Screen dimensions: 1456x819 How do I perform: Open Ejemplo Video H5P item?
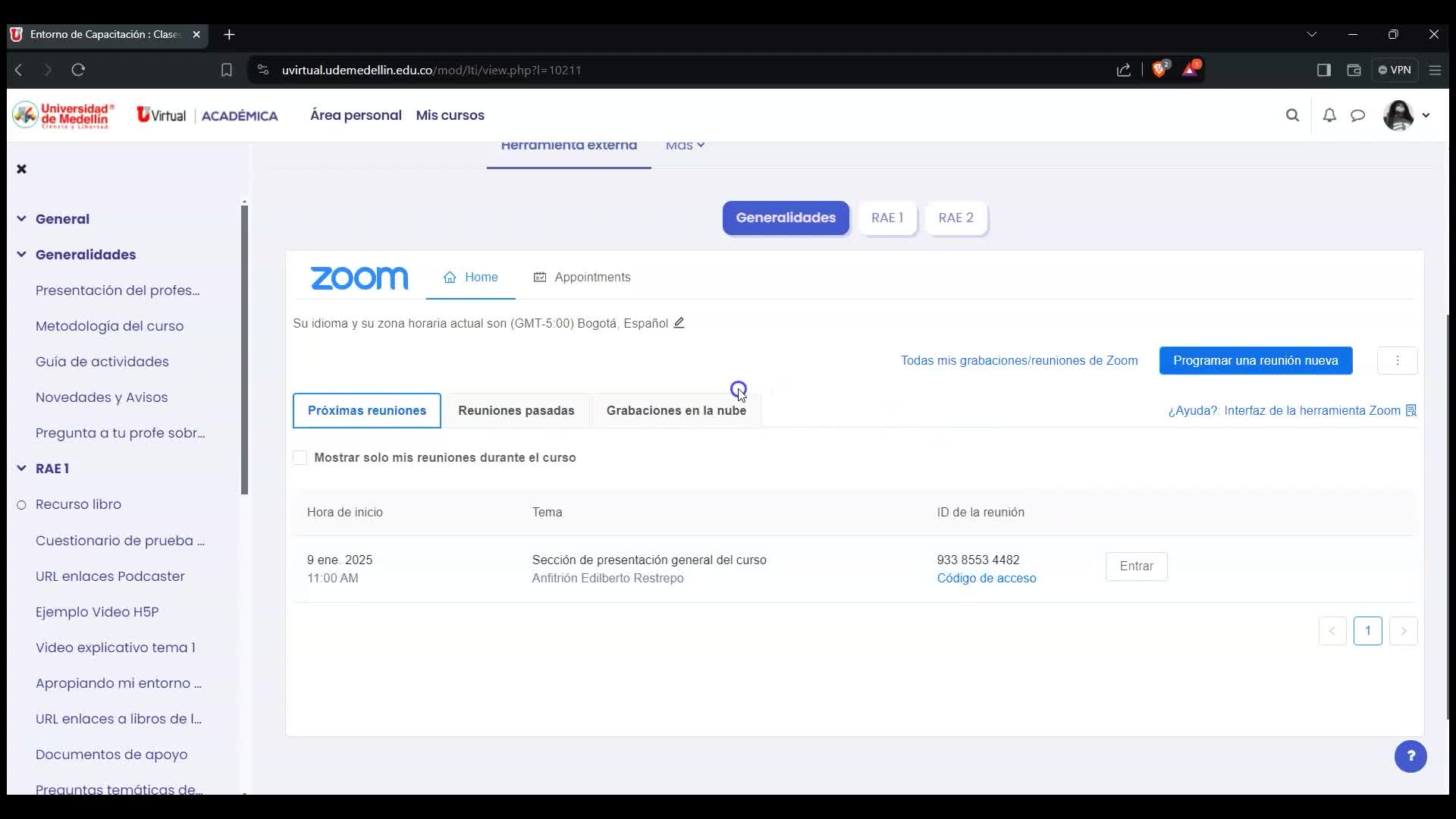(97, 612)
